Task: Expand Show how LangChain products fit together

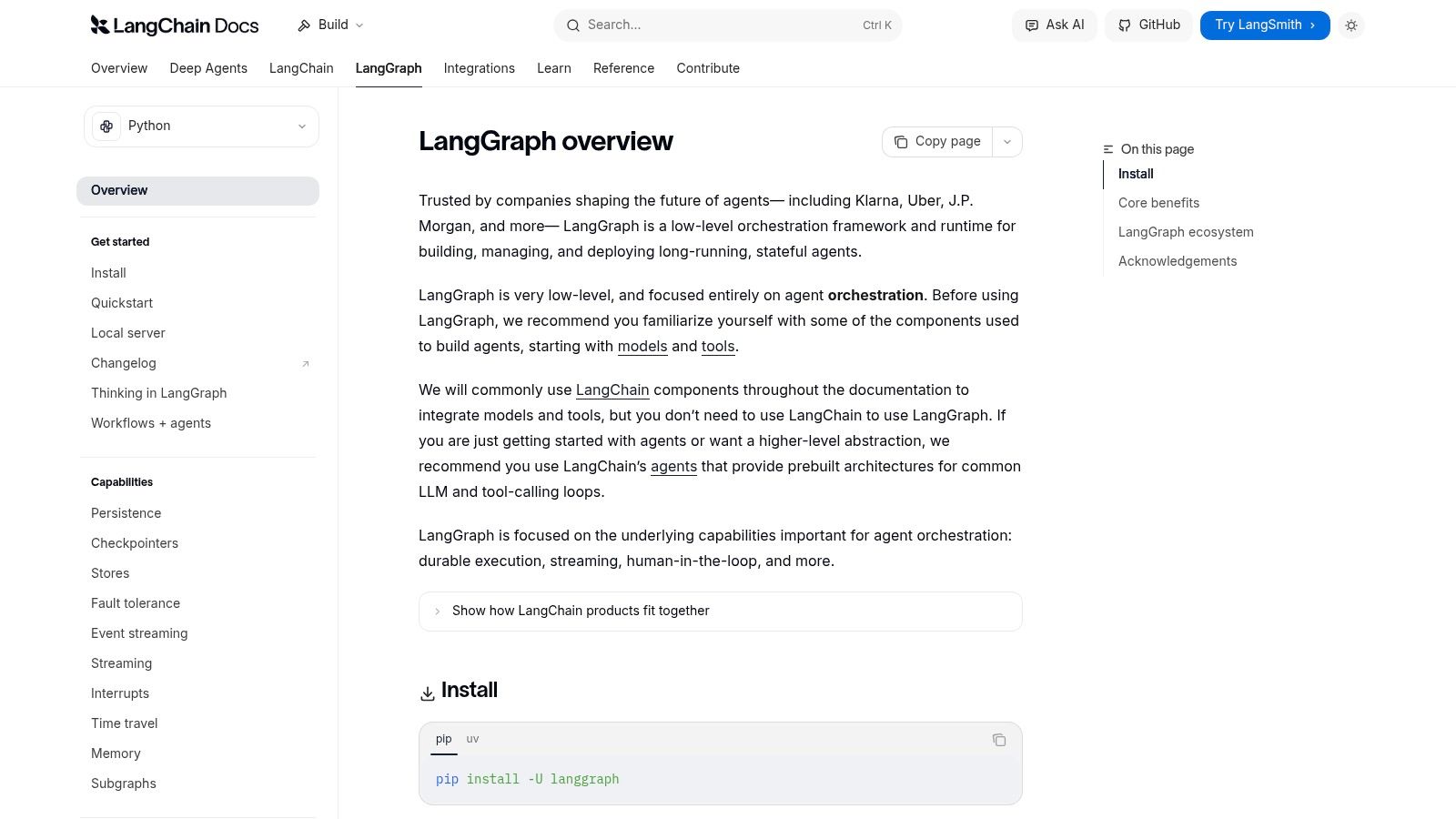Action: coord(721,612)
